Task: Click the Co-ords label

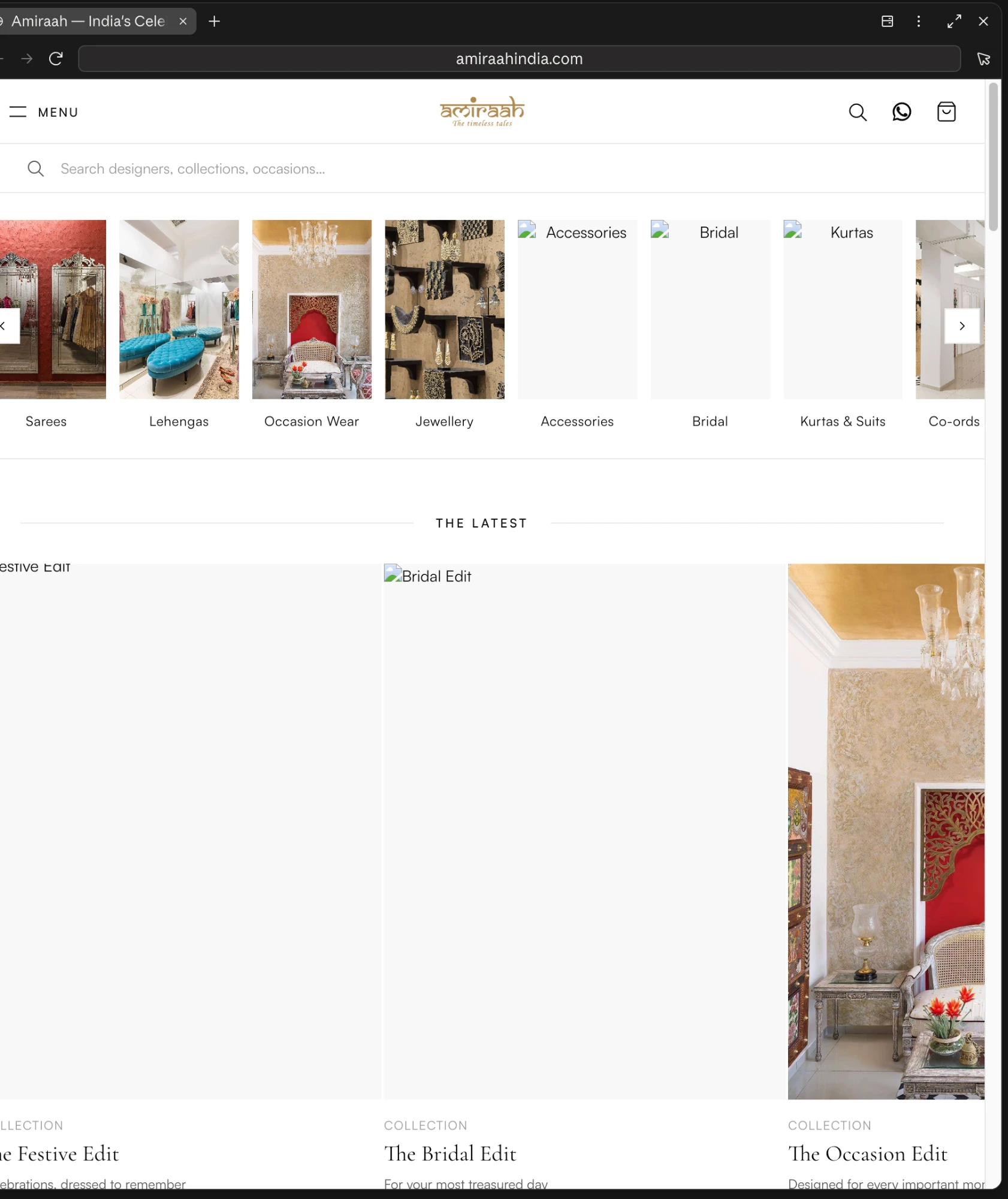Action: point(954,421)
